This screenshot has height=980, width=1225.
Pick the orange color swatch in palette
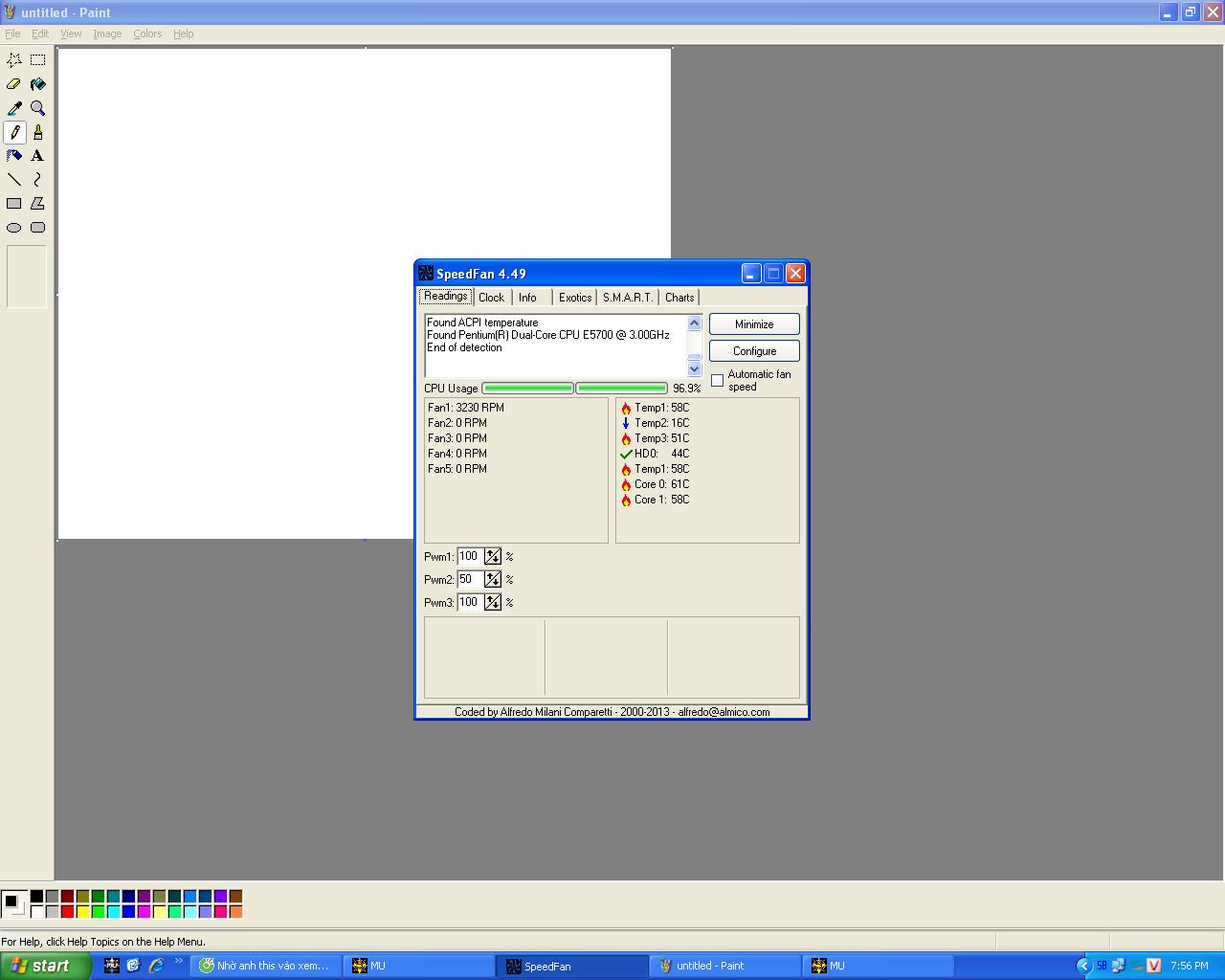pos(235,912)
